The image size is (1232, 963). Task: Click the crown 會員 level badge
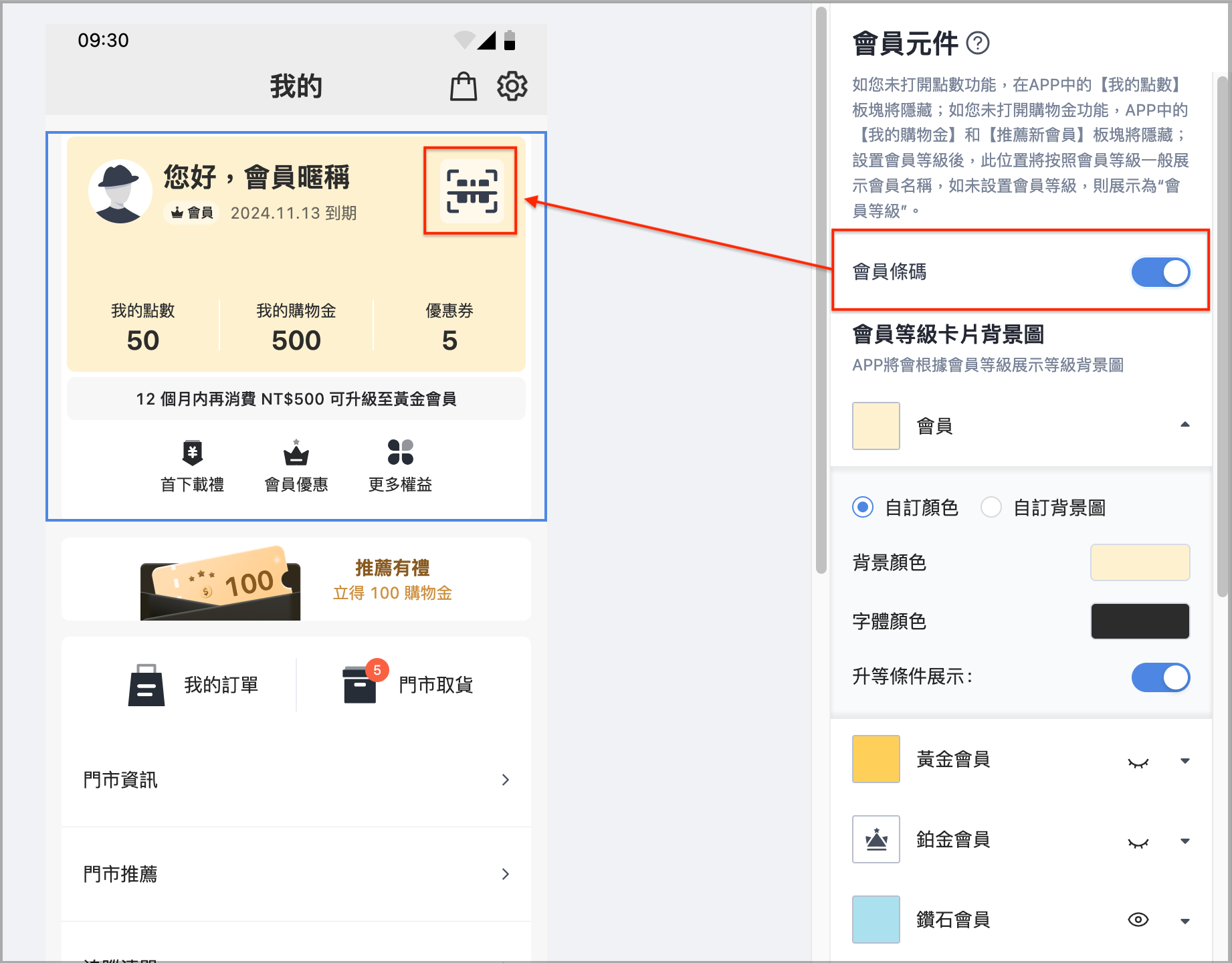(192, 213)
